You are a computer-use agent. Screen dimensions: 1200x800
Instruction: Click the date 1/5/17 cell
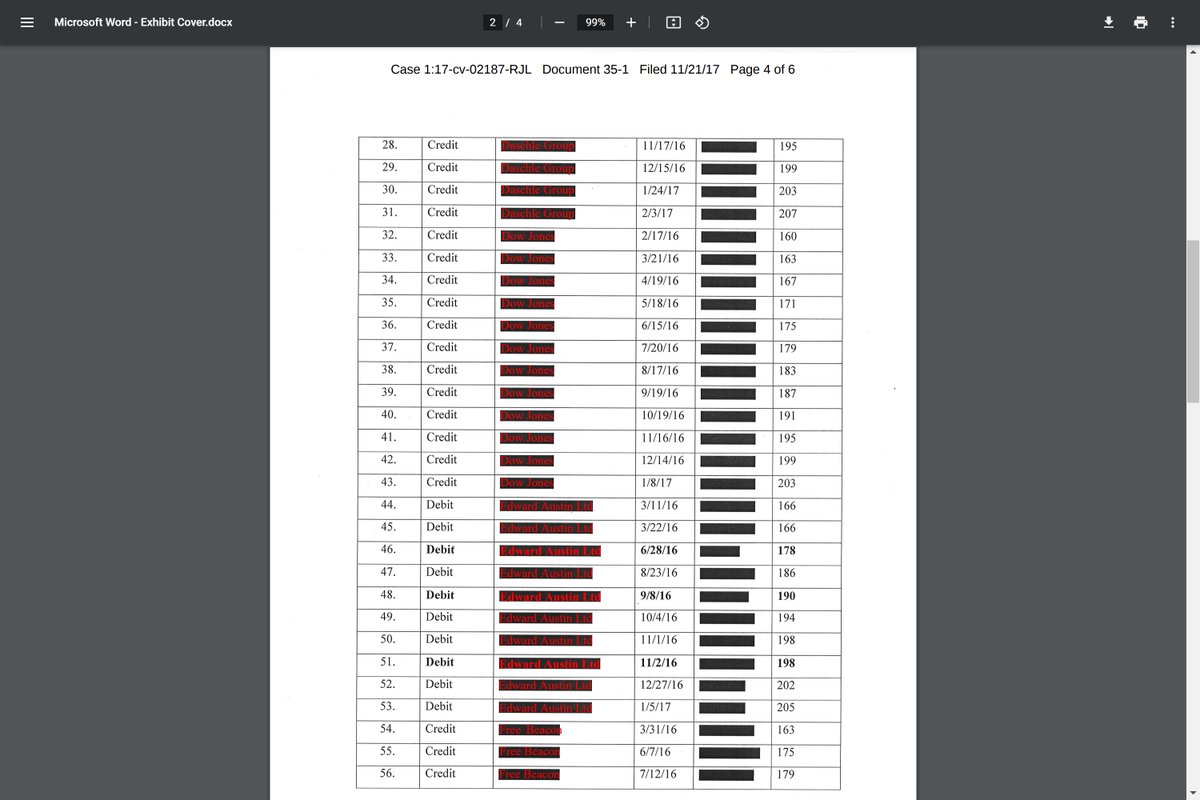click(657, 707)
